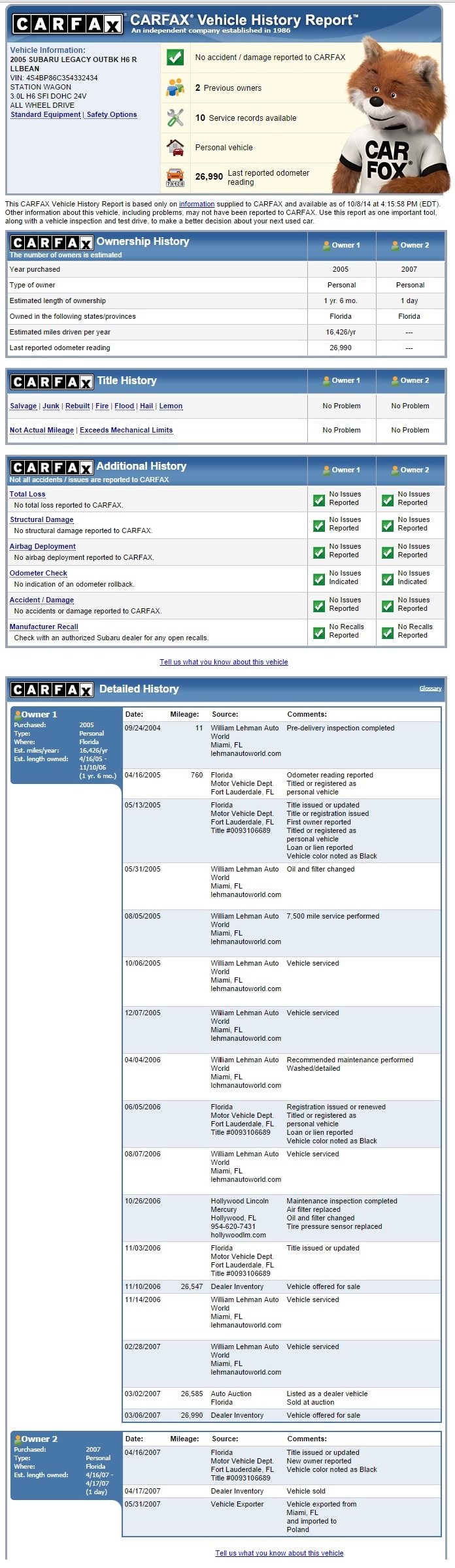Click Owner 2 person icon in Title History
Viewport: 455px width, 1568px height.
click(x=395, y=381)
